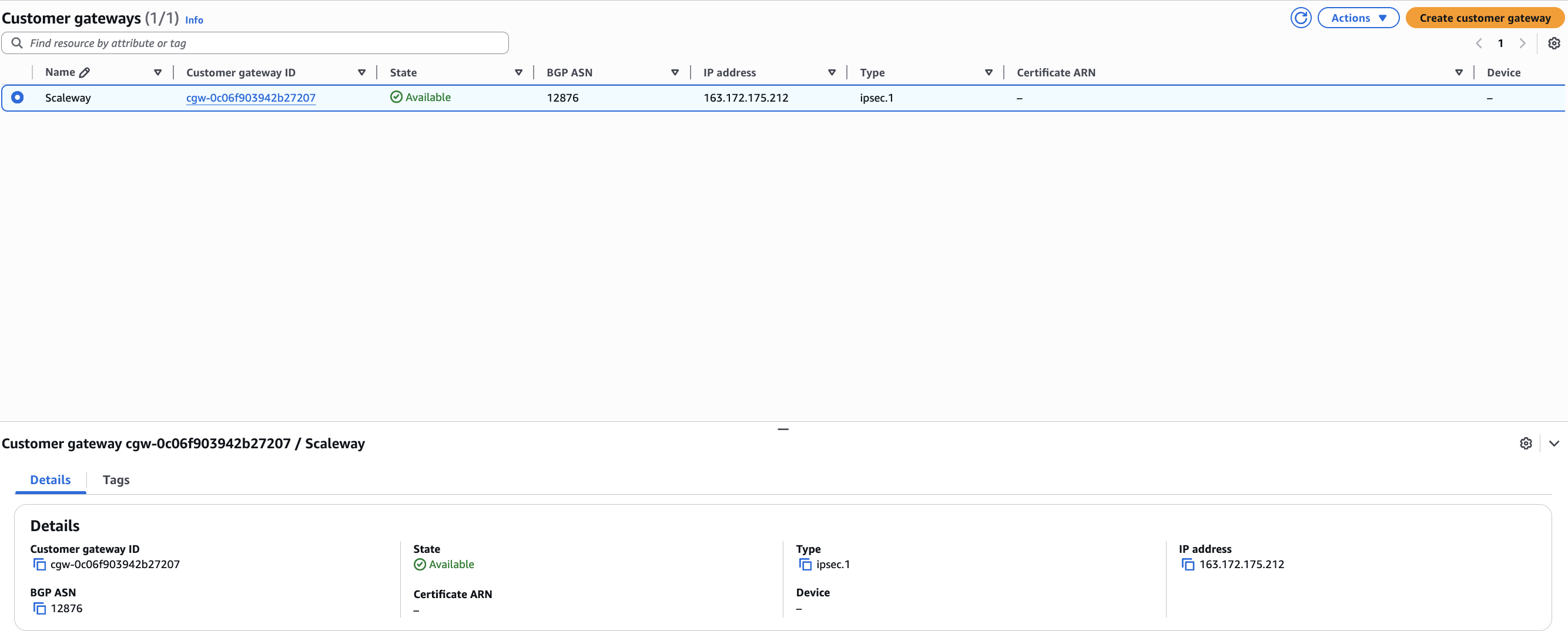Screen dimensions: 1568x631
Task: Select the Scaleway gateway radio button
Action: click(18, 98)
